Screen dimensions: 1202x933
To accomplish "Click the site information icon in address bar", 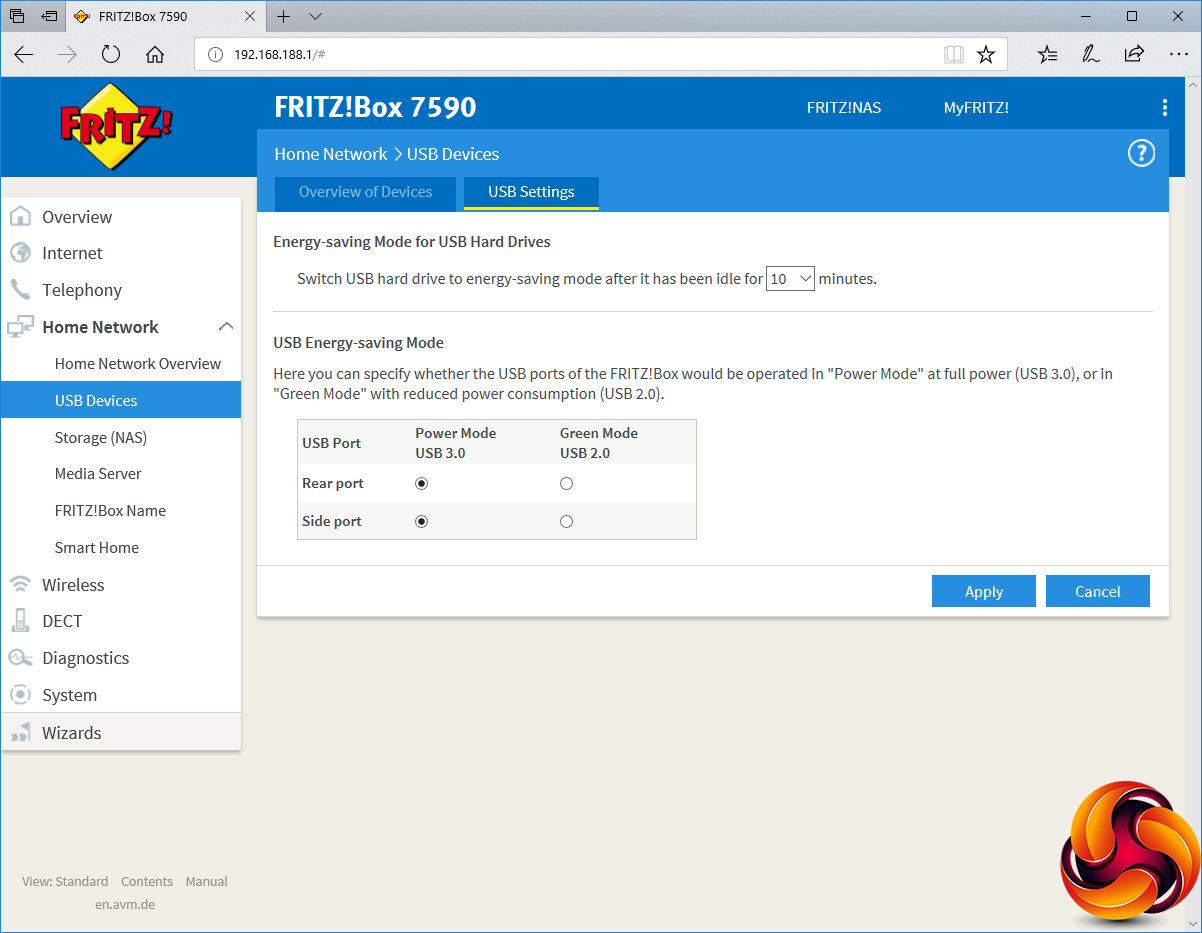I will coord(214,54).
